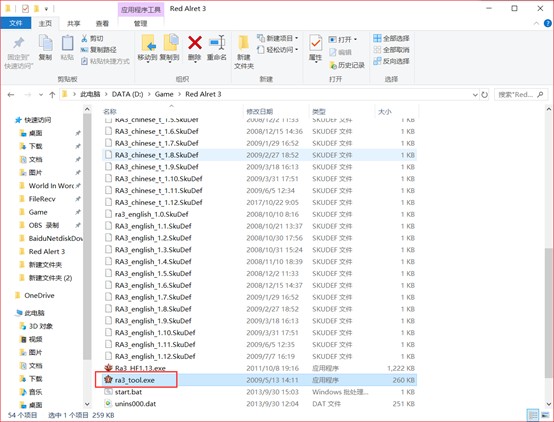Select BaiduNetdiskDownload in navigation pane
Viewport: 554px width, 422px height.
point(56,239)
